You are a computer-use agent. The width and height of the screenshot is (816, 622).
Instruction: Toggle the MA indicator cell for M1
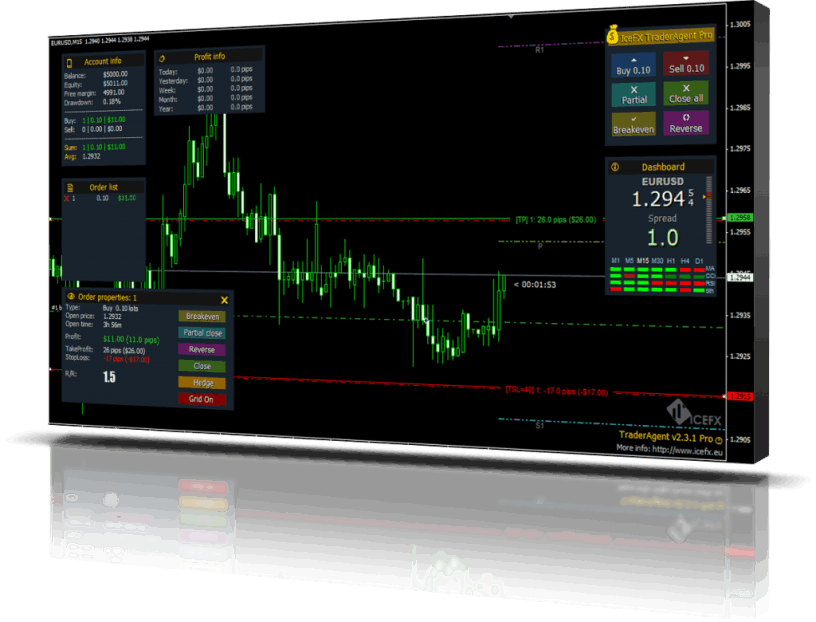[615, 269]
